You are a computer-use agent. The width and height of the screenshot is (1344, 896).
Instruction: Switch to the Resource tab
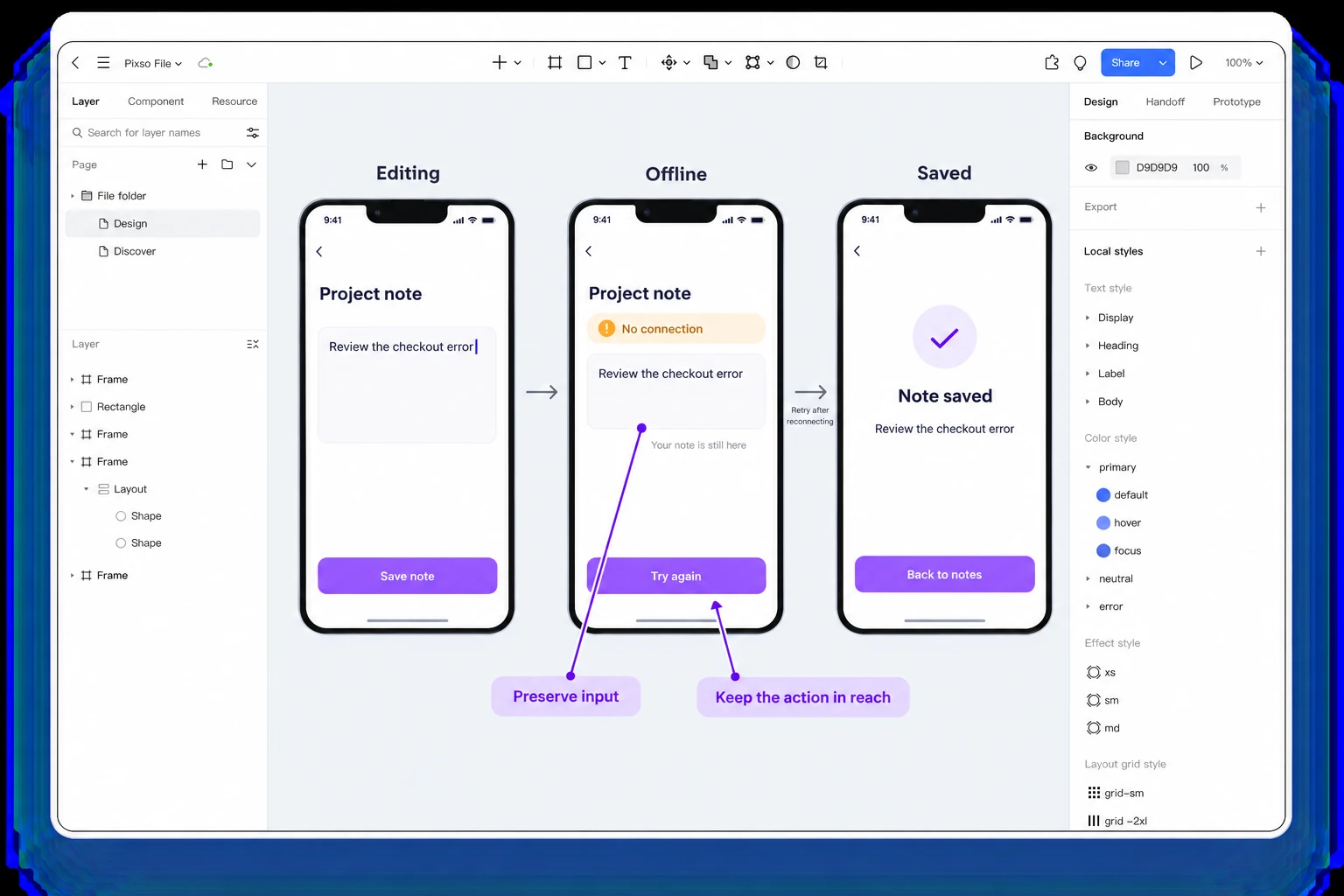(x=234, y=101)
